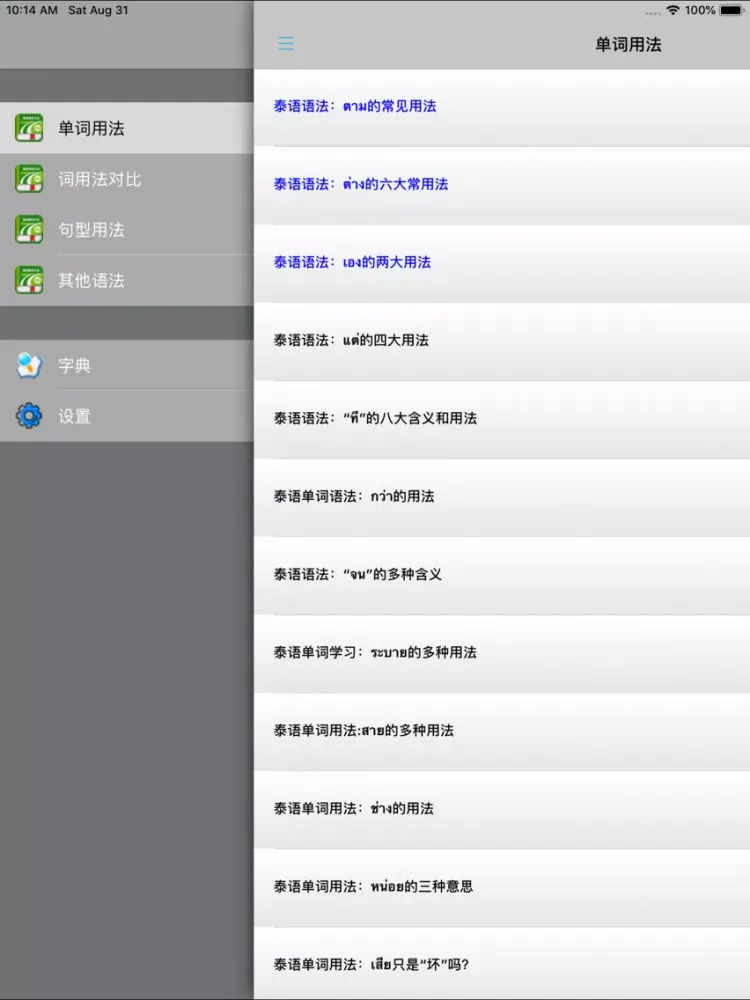
Task: Open article 泰语单词用法:สาย的多种用法
Action: [x=502, y=731]
